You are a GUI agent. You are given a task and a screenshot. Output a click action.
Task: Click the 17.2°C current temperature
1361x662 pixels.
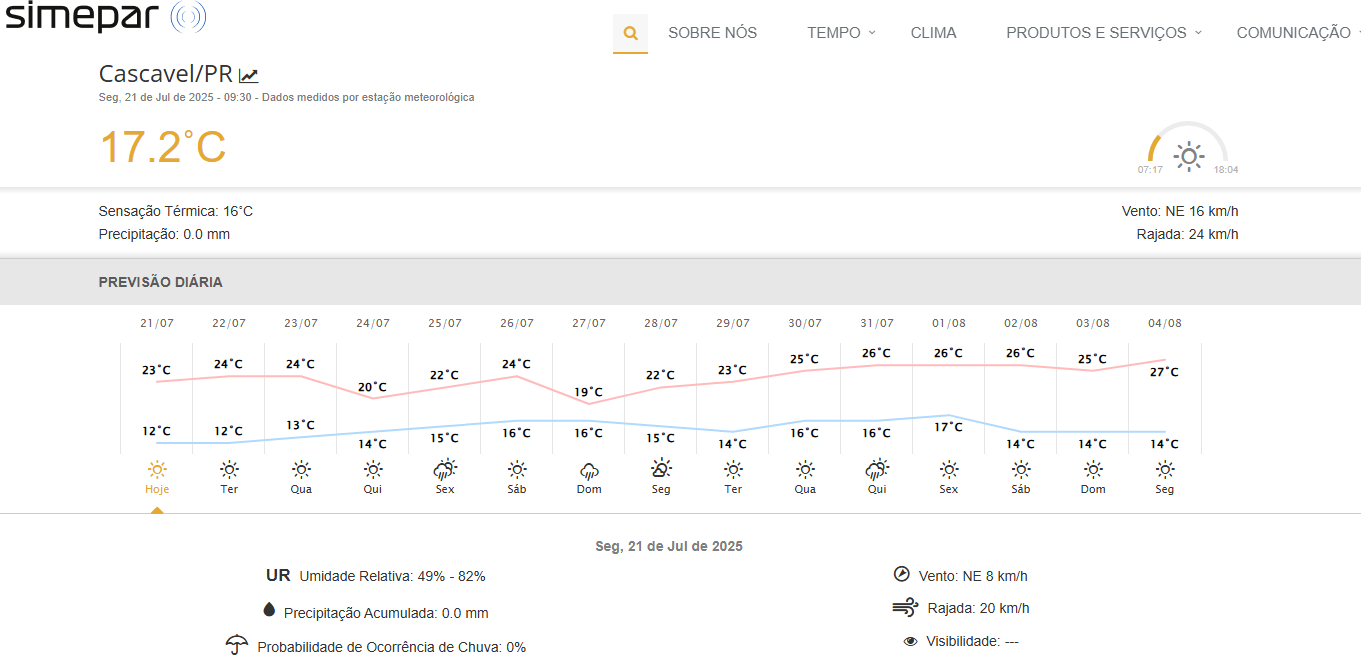[x=163, y=147]
